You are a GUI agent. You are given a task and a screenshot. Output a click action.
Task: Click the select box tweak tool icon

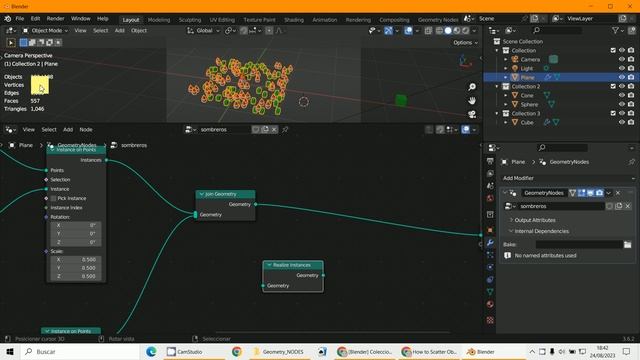click(x=11, y=42)
